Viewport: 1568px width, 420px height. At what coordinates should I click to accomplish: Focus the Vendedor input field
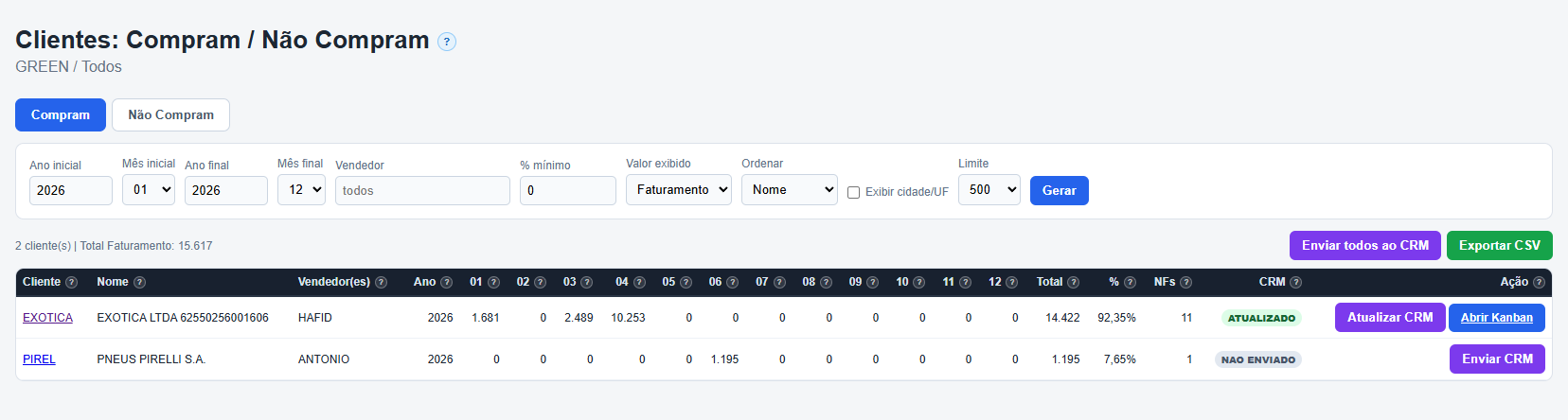click(x=422, y=190)
